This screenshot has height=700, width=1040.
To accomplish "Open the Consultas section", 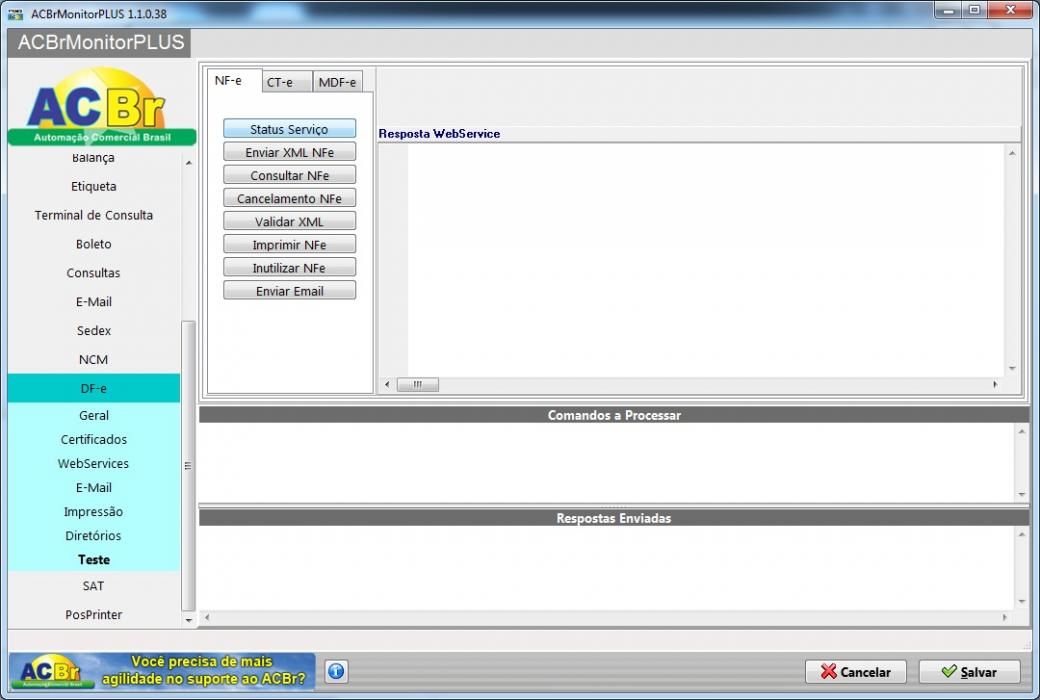I will click(x=94, y=273).
